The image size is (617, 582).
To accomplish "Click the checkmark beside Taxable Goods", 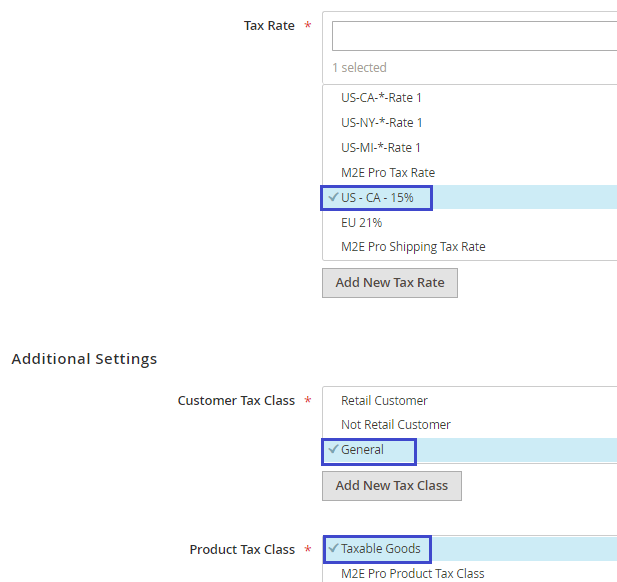I will (x=333, y=549).
